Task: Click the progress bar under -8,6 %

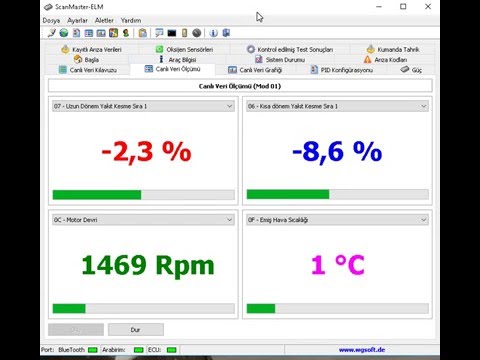Action: [x=337, y=195]
